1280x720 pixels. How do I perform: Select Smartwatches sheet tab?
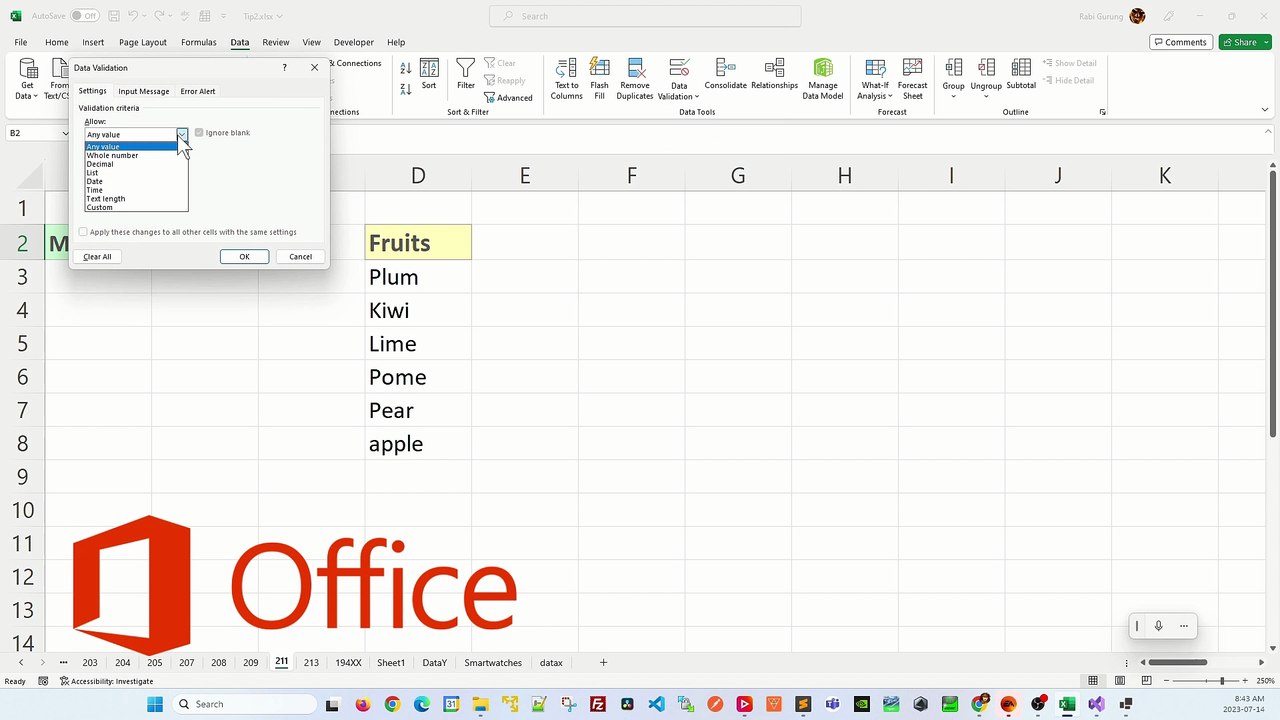[493, 662]
